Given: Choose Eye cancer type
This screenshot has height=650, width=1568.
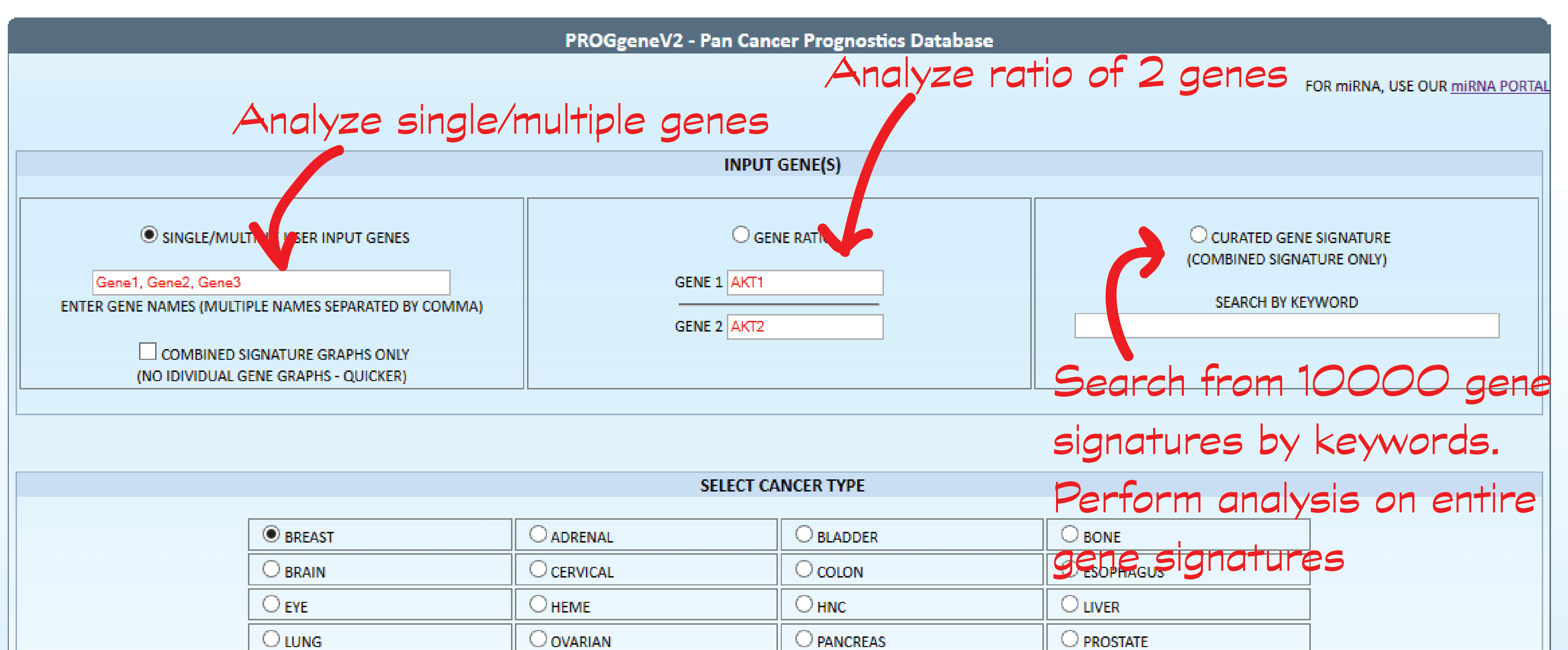Looking at the screenshot, I should (x=271, y=604).
